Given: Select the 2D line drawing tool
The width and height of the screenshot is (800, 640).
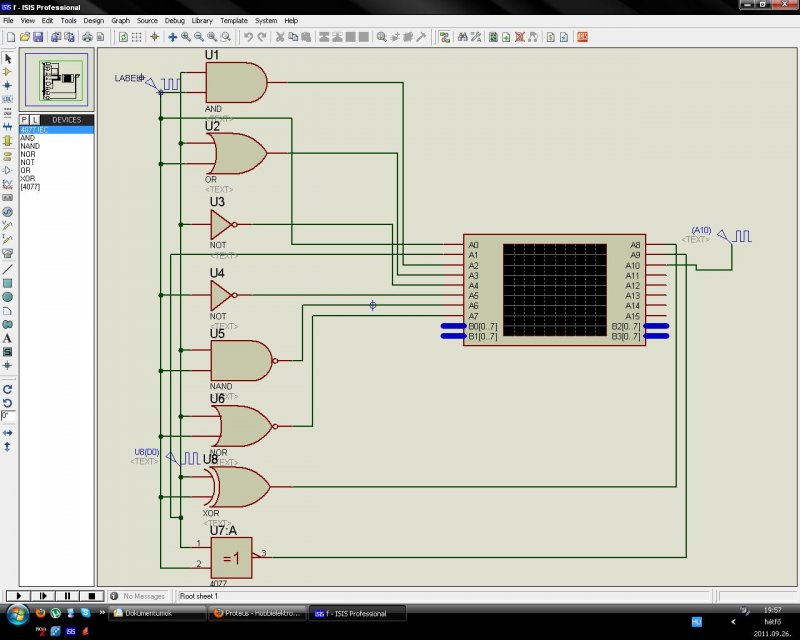Looking at the screenshot, I should click(7, 269).
